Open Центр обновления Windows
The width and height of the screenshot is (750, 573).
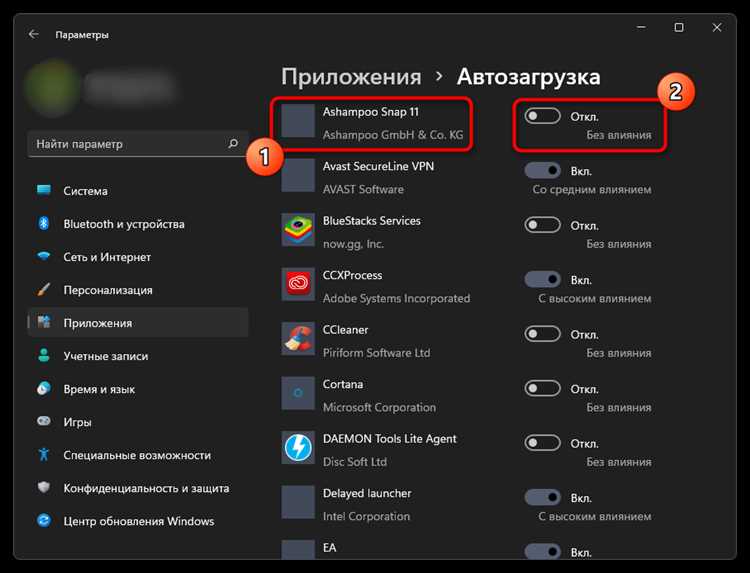[x=138, y=521]
